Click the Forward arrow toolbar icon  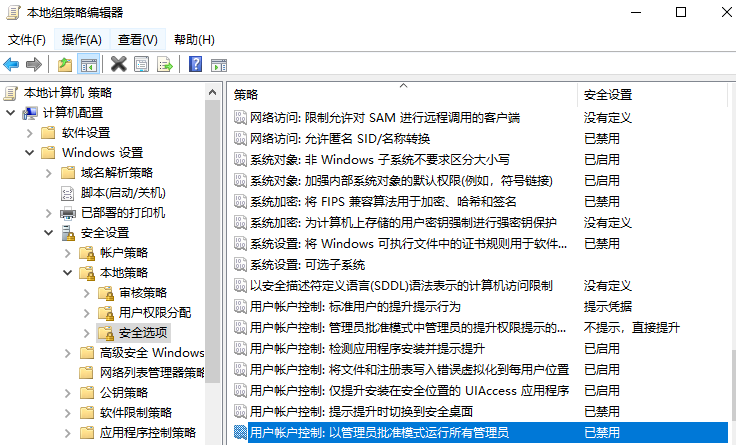pos(34,65)
